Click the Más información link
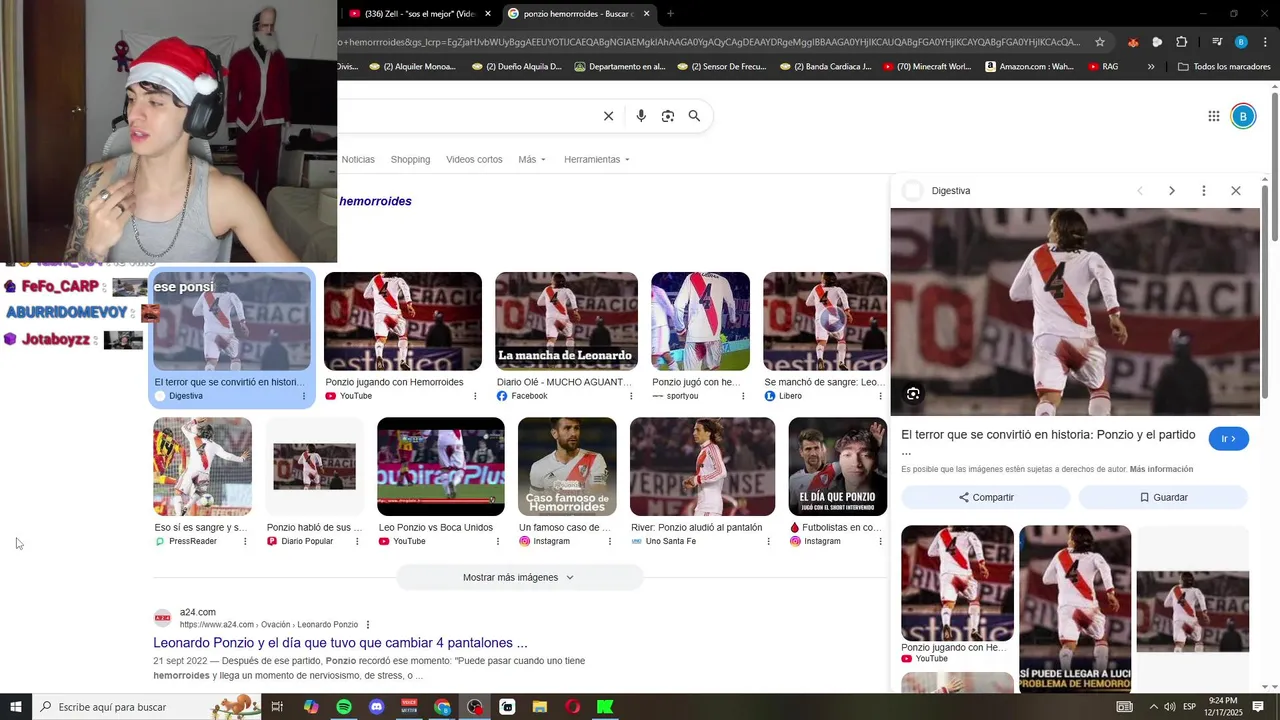Image resolution: width=1280 pixels, height=720 pixels. click(x=1161, y=469)
